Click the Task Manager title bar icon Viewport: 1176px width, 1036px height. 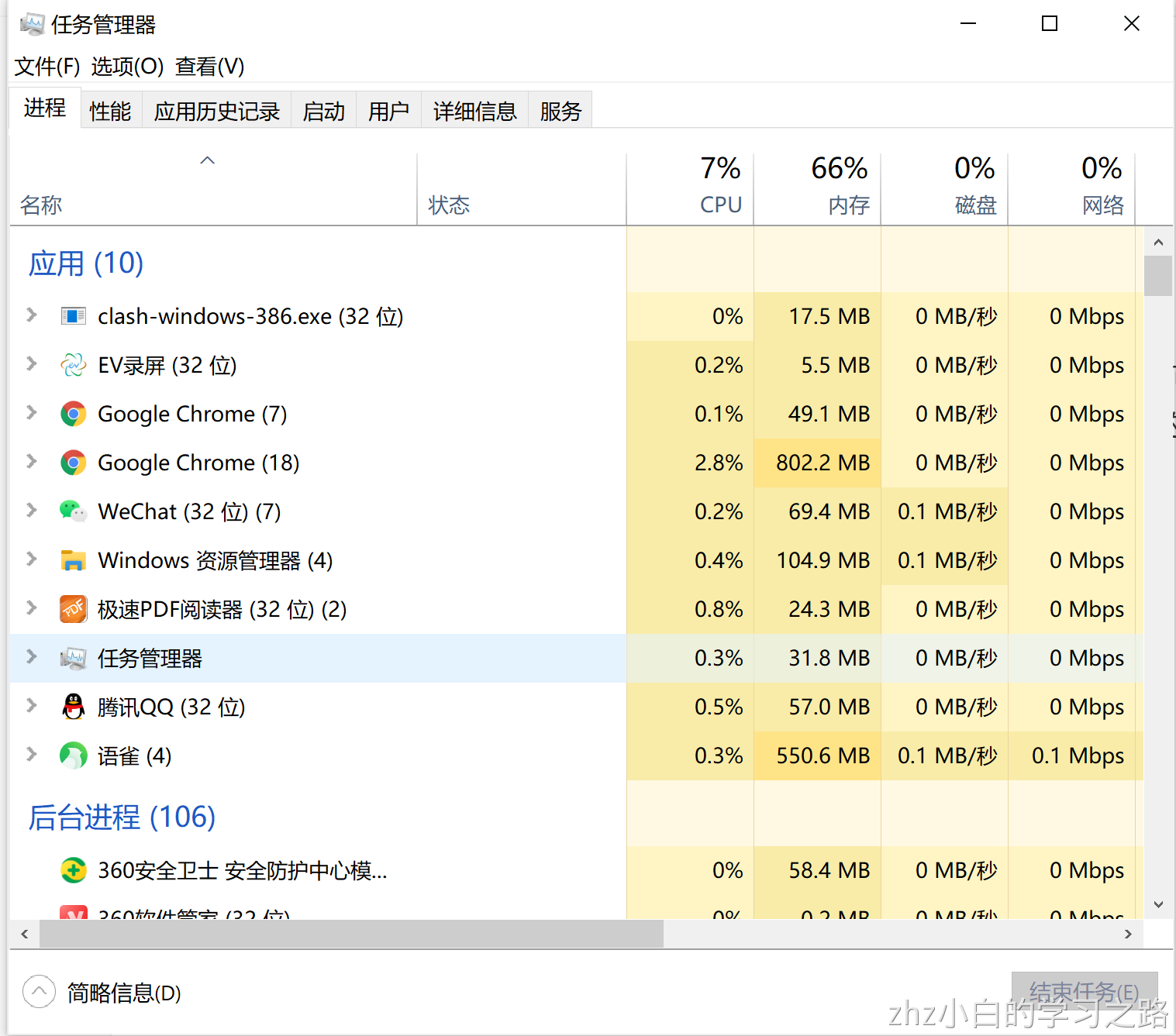coord(33,25)
